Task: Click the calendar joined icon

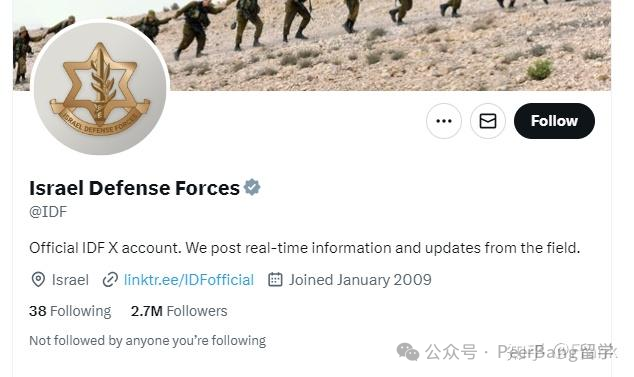Action: coord(275,280)
